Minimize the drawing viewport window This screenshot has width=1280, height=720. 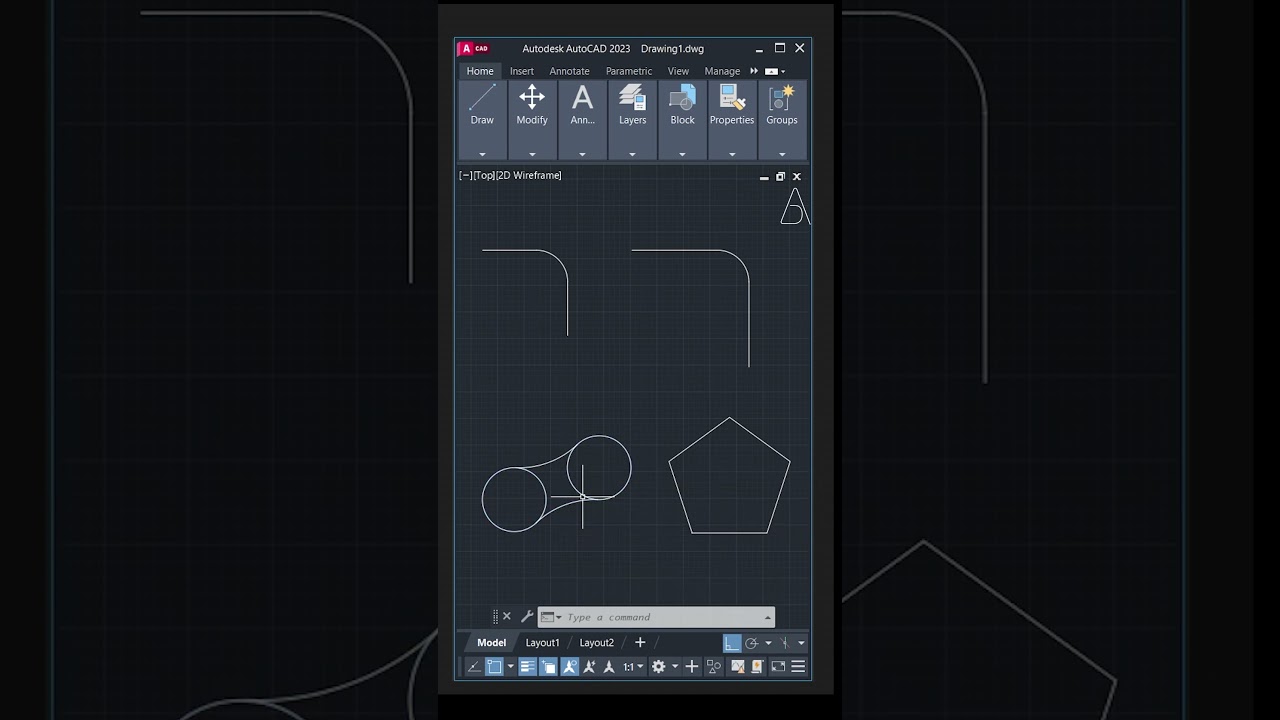(x=764, y=177)
